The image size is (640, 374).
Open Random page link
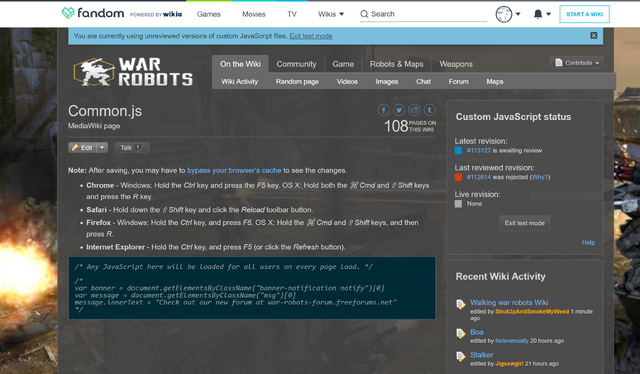pos(297,82)
